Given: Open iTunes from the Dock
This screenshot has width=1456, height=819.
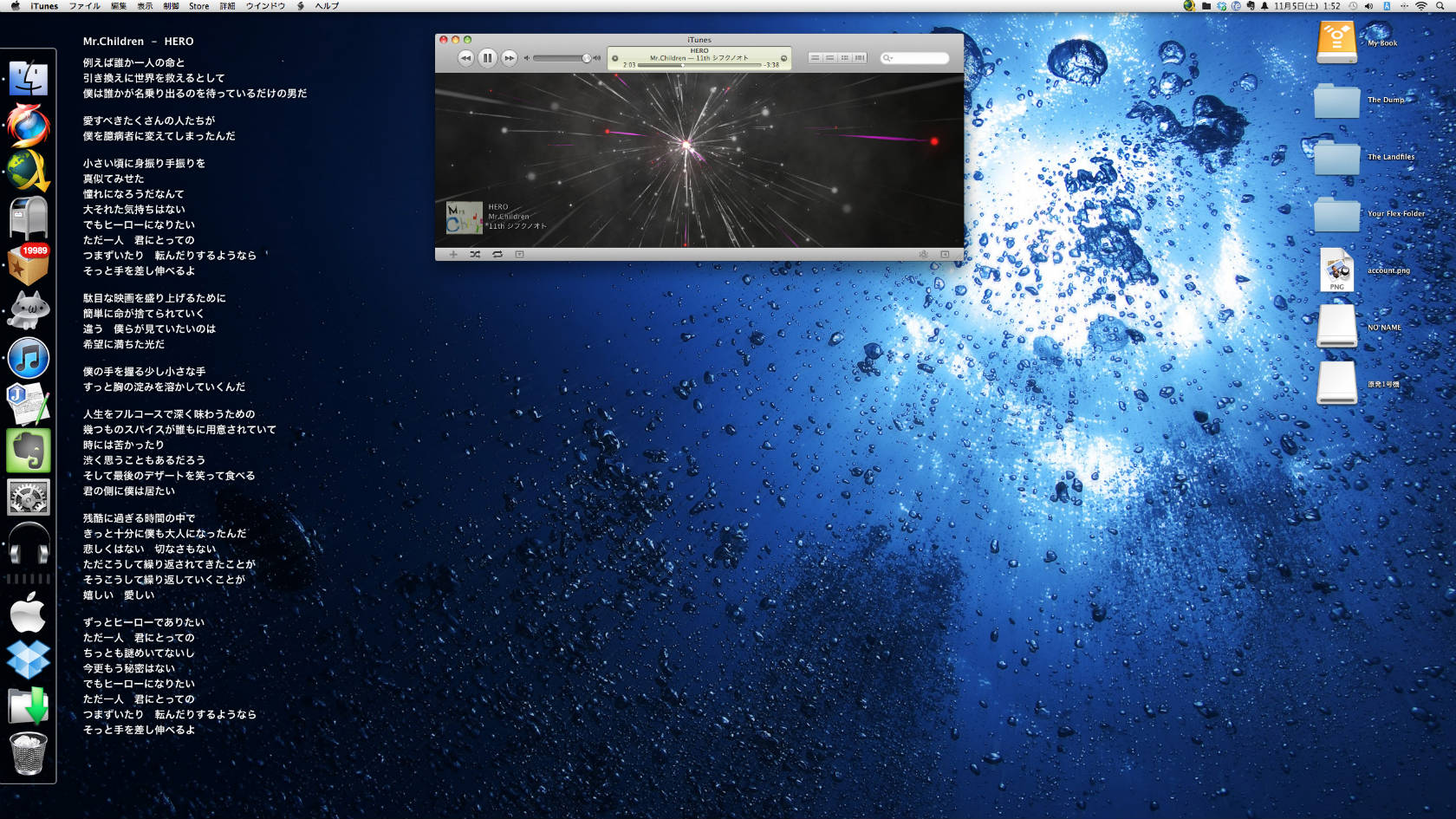Looking at the screenshot, I should [28, 358].
